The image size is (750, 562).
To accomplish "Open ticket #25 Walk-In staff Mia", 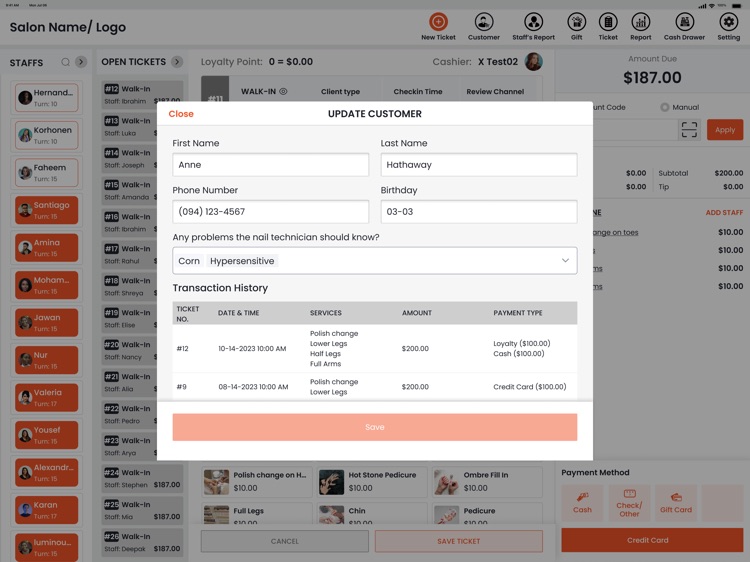I will (143, 510).
